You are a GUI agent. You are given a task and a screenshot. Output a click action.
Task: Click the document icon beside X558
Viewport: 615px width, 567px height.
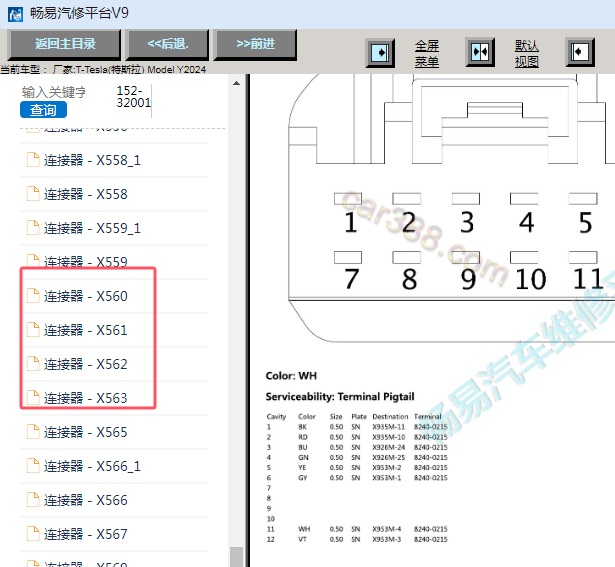point(33,194)
